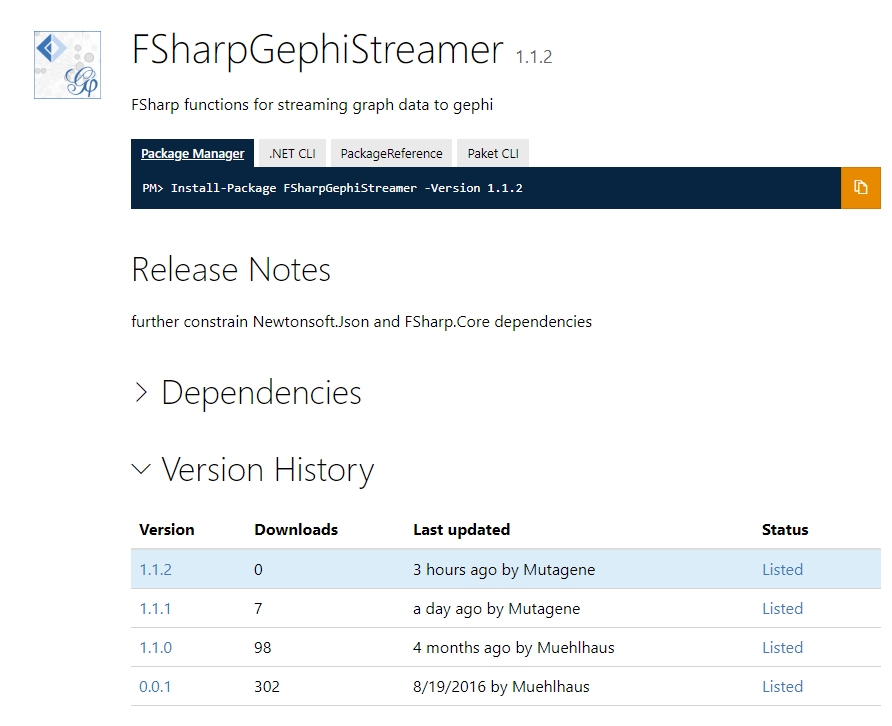
Task: Click the chevron next to Dependencies heading
Action: (x=141, y=392)
